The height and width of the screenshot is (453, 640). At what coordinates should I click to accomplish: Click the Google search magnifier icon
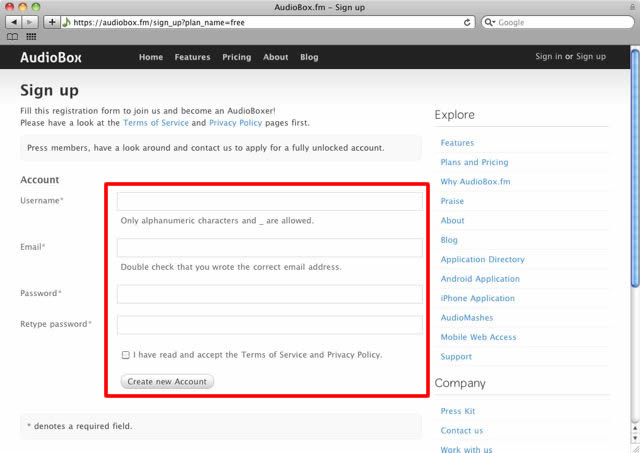tap(489, 22)
